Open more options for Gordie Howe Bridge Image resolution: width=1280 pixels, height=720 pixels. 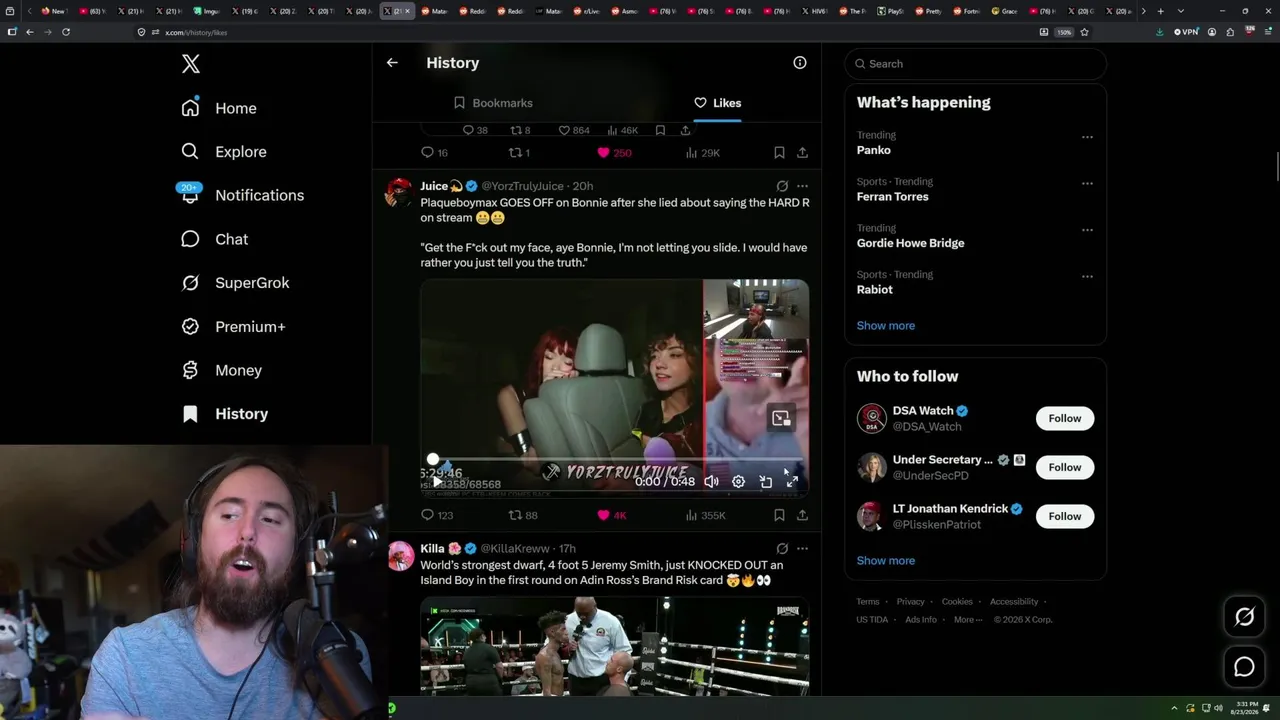(1087, 230)
